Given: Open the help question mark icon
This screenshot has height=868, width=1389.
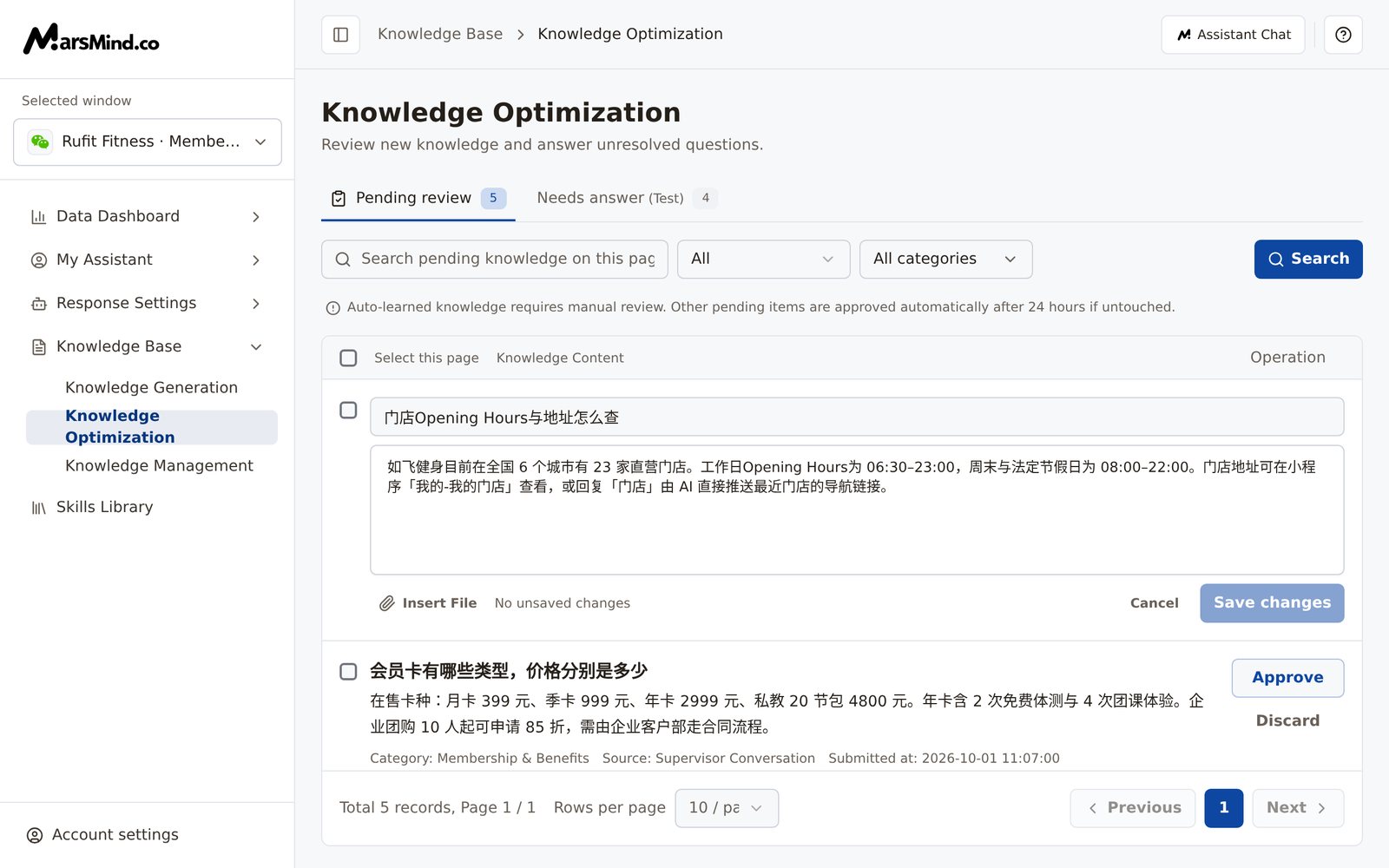Looking at the screenshot, I should [1343, 35].
